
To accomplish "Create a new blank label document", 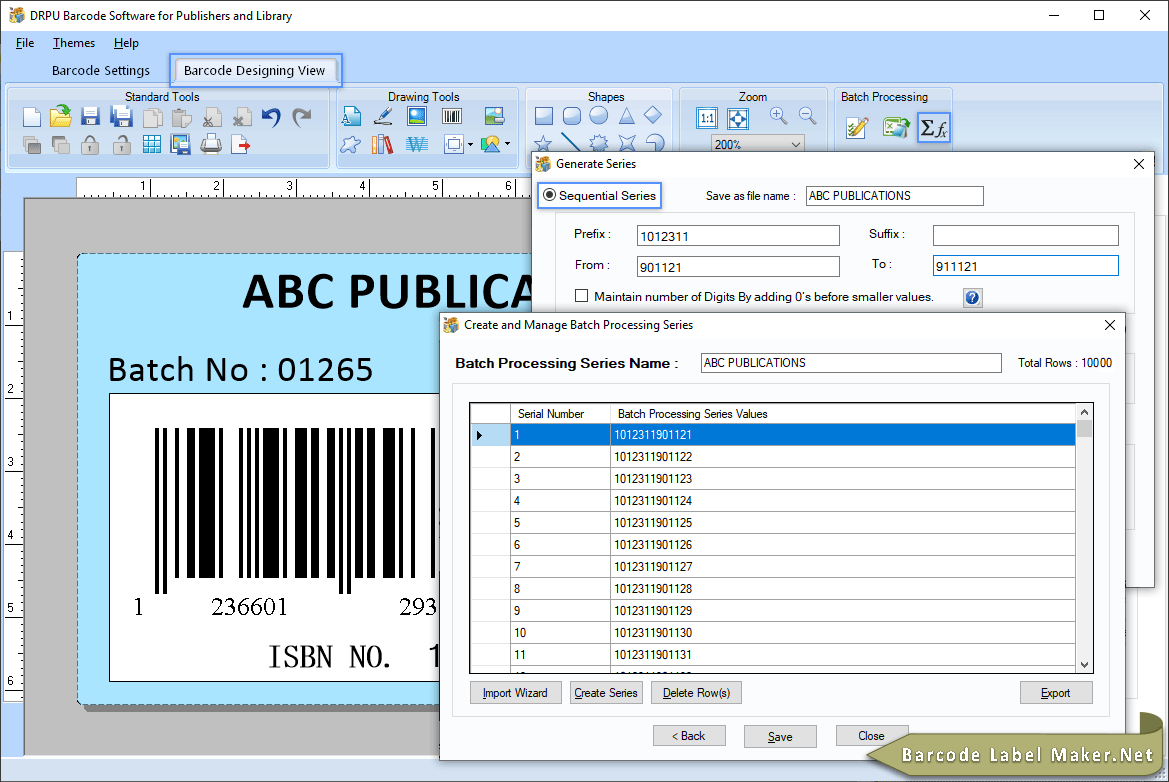I will tap(31, 117).
